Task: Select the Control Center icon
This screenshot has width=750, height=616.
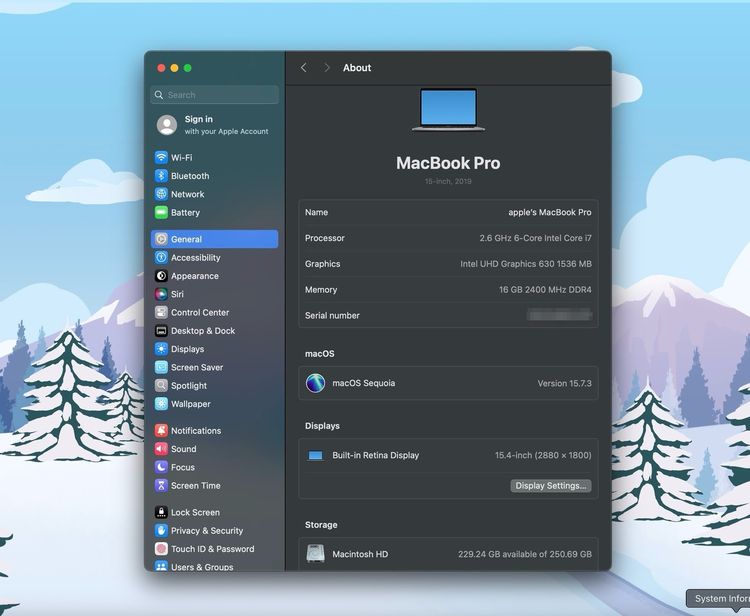Action: (x=161, y=312)
